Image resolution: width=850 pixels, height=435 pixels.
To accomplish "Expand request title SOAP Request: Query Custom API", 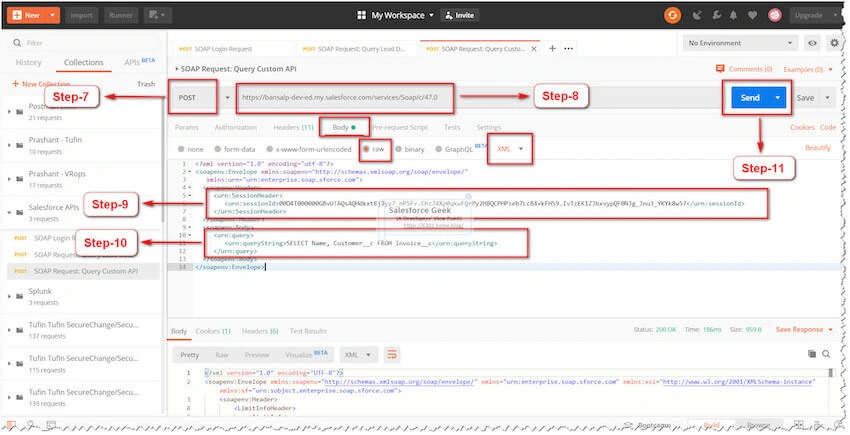I will coord(177,69).
